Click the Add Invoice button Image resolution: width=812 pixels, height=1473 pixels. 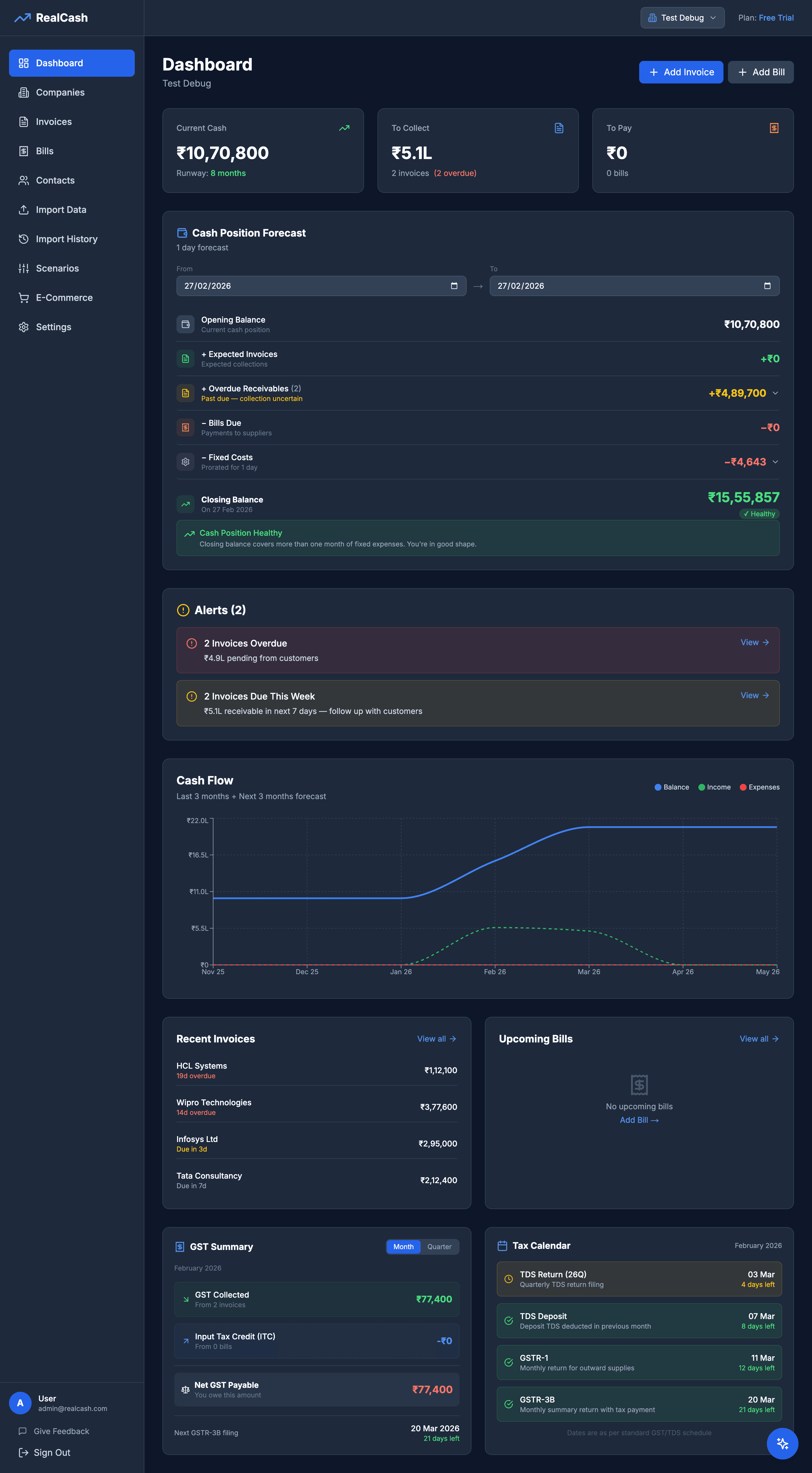click(x=681, y=72)
